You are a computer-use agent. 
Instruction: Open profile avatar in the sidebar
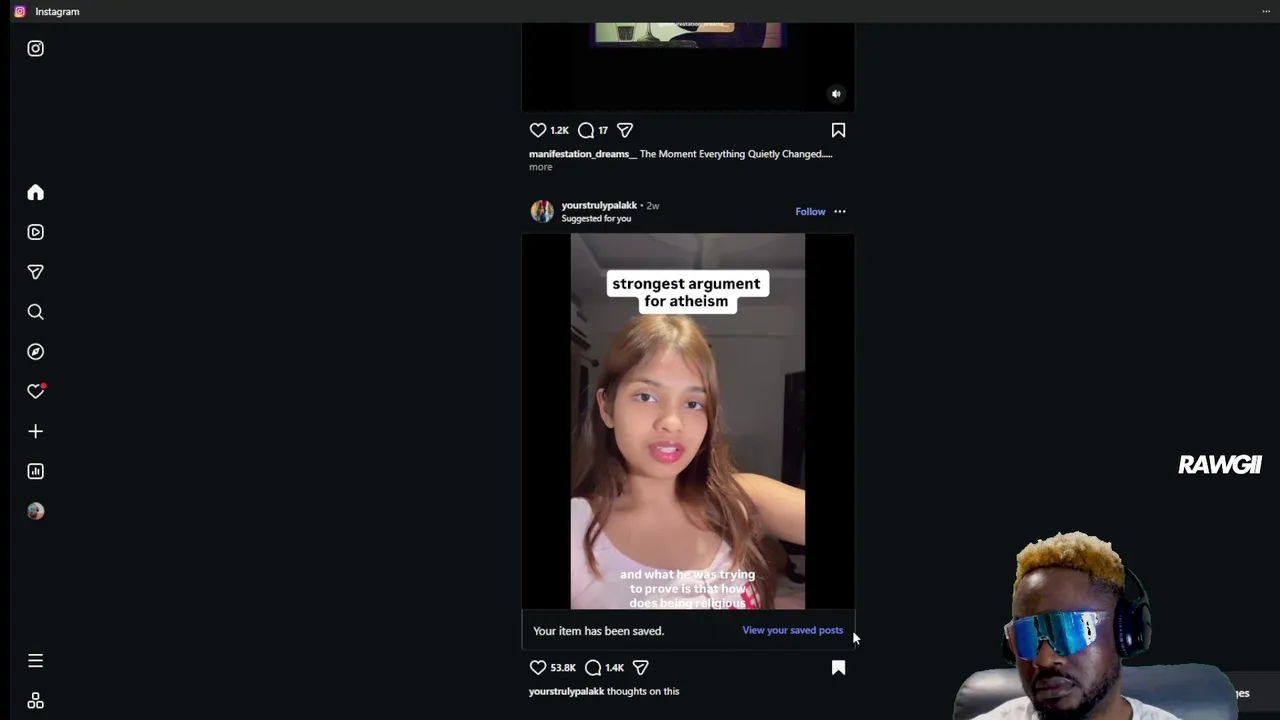(35, 511)
